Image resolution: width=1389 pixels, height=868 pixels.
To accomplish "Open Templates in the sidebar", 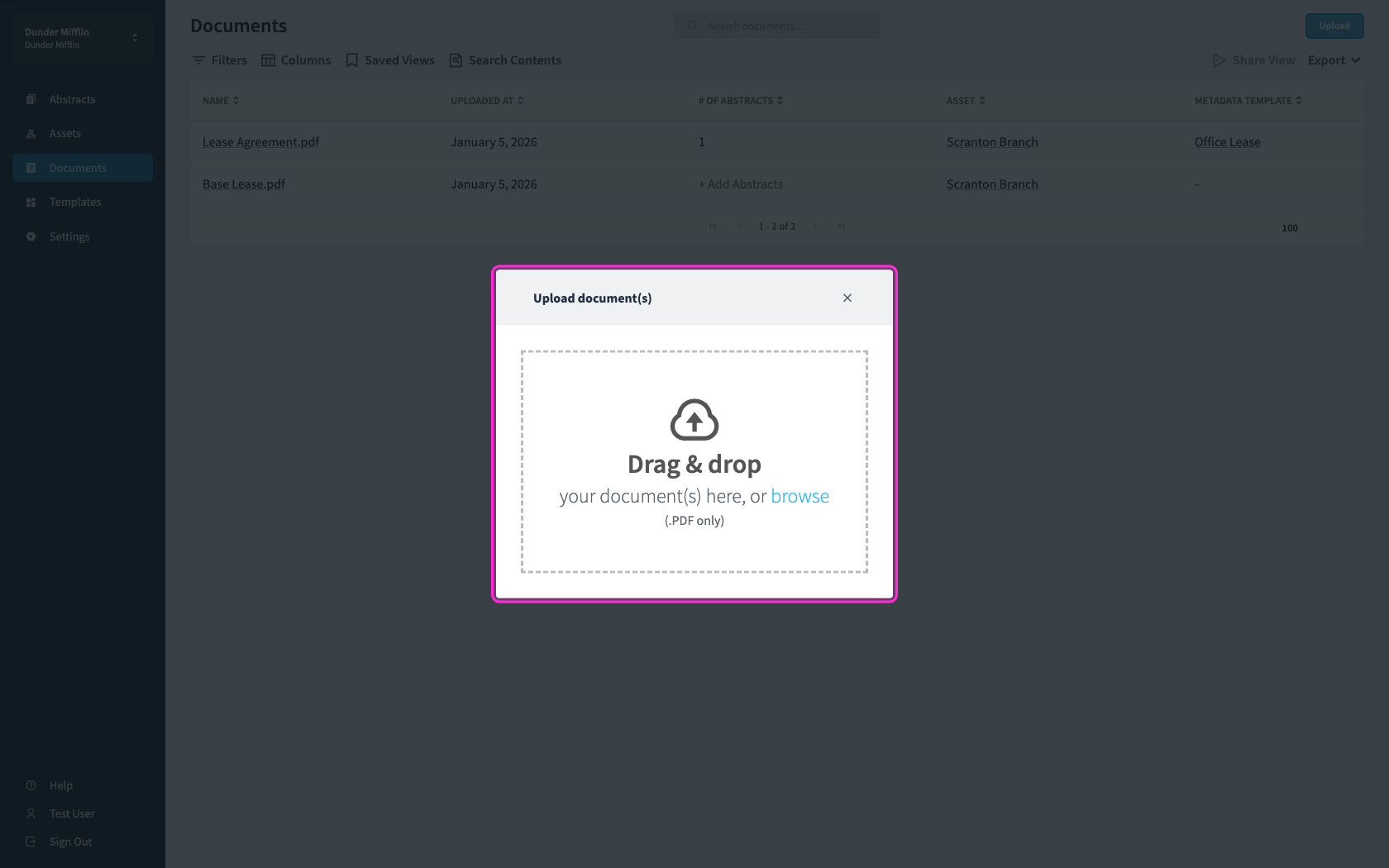I will [83, 202].
